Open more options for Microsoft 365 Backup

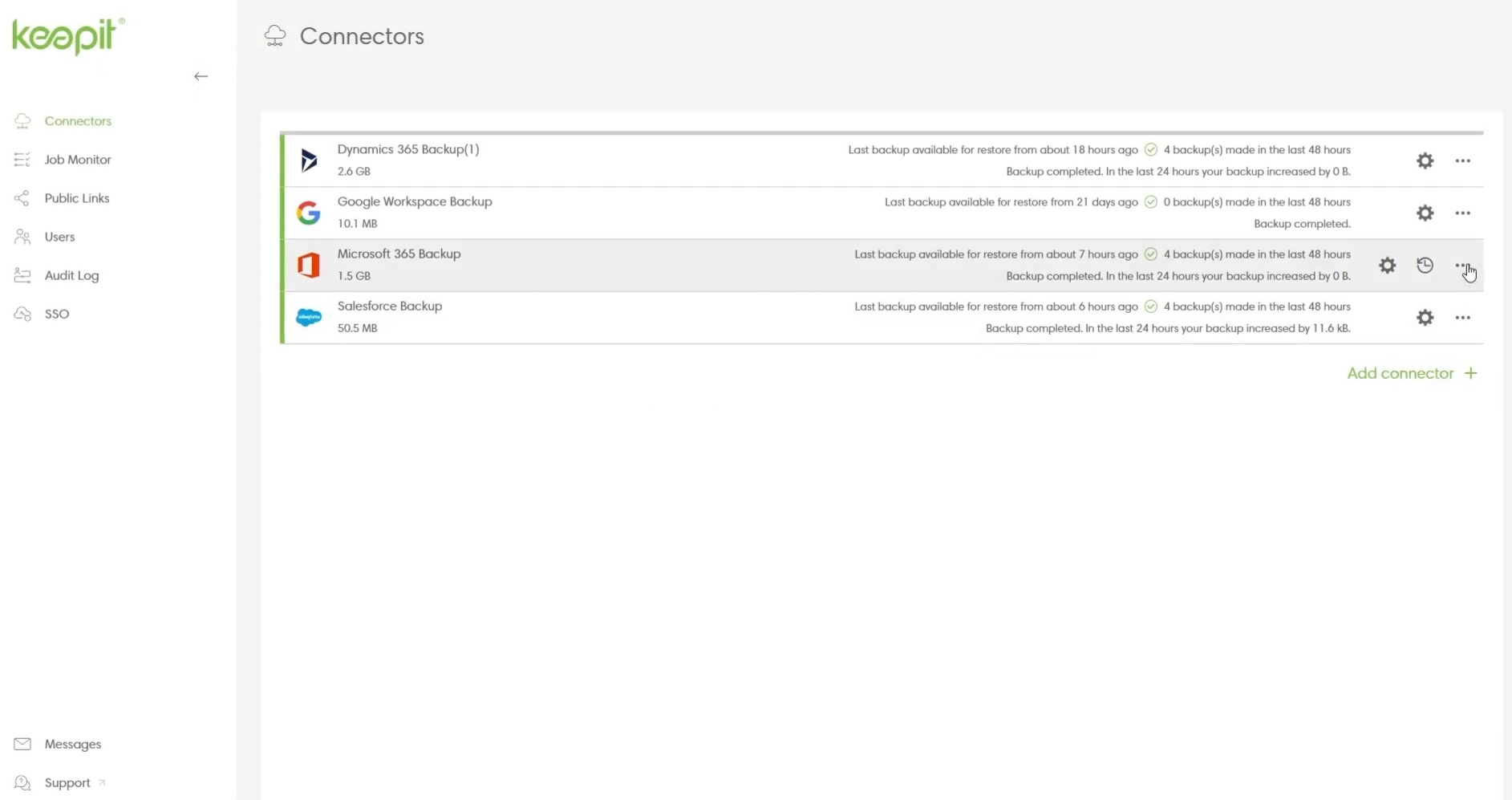[x=1462, y=265]
